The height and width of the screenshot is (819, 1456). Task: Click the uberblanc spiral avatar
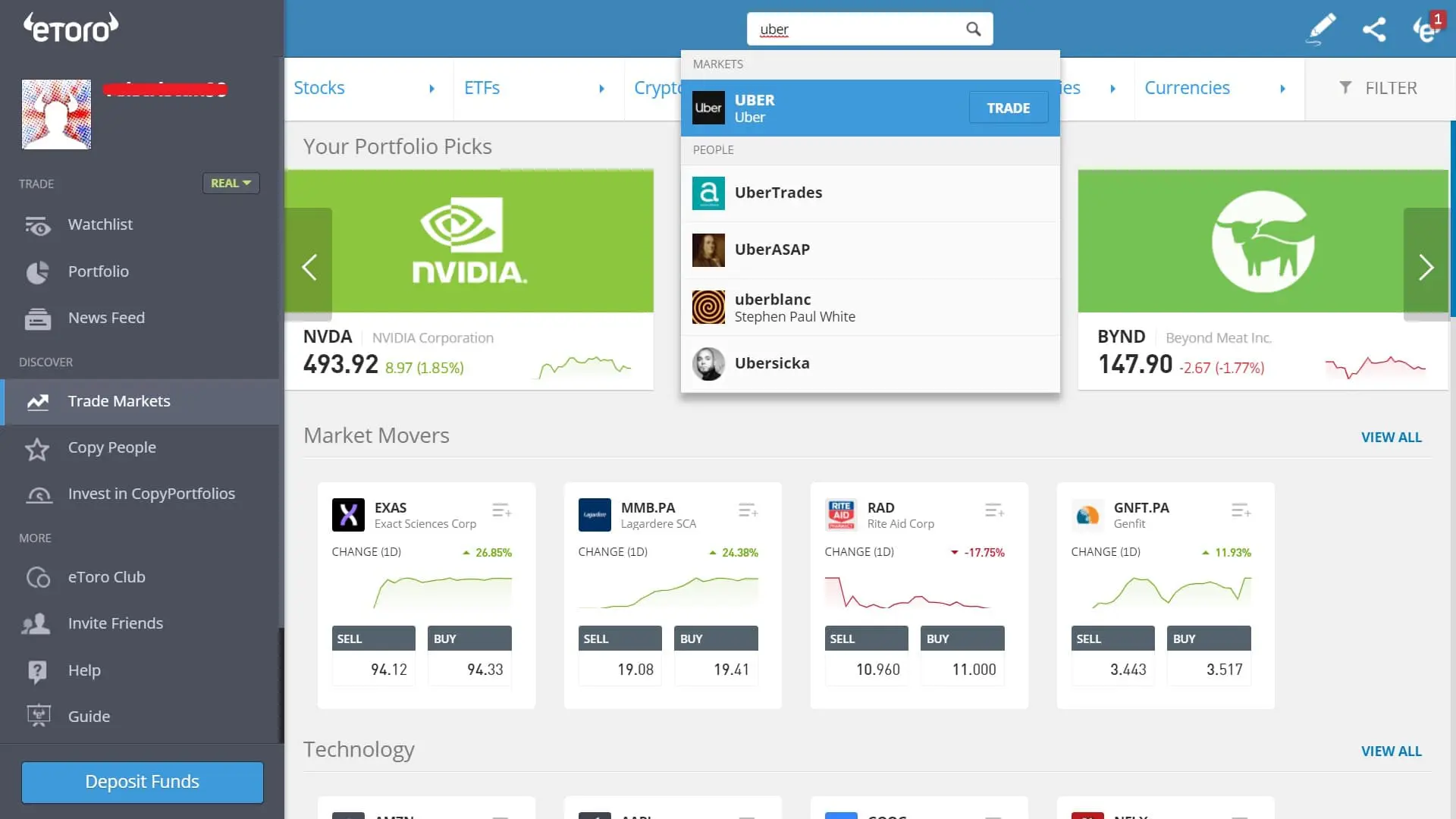pos(708,307)
